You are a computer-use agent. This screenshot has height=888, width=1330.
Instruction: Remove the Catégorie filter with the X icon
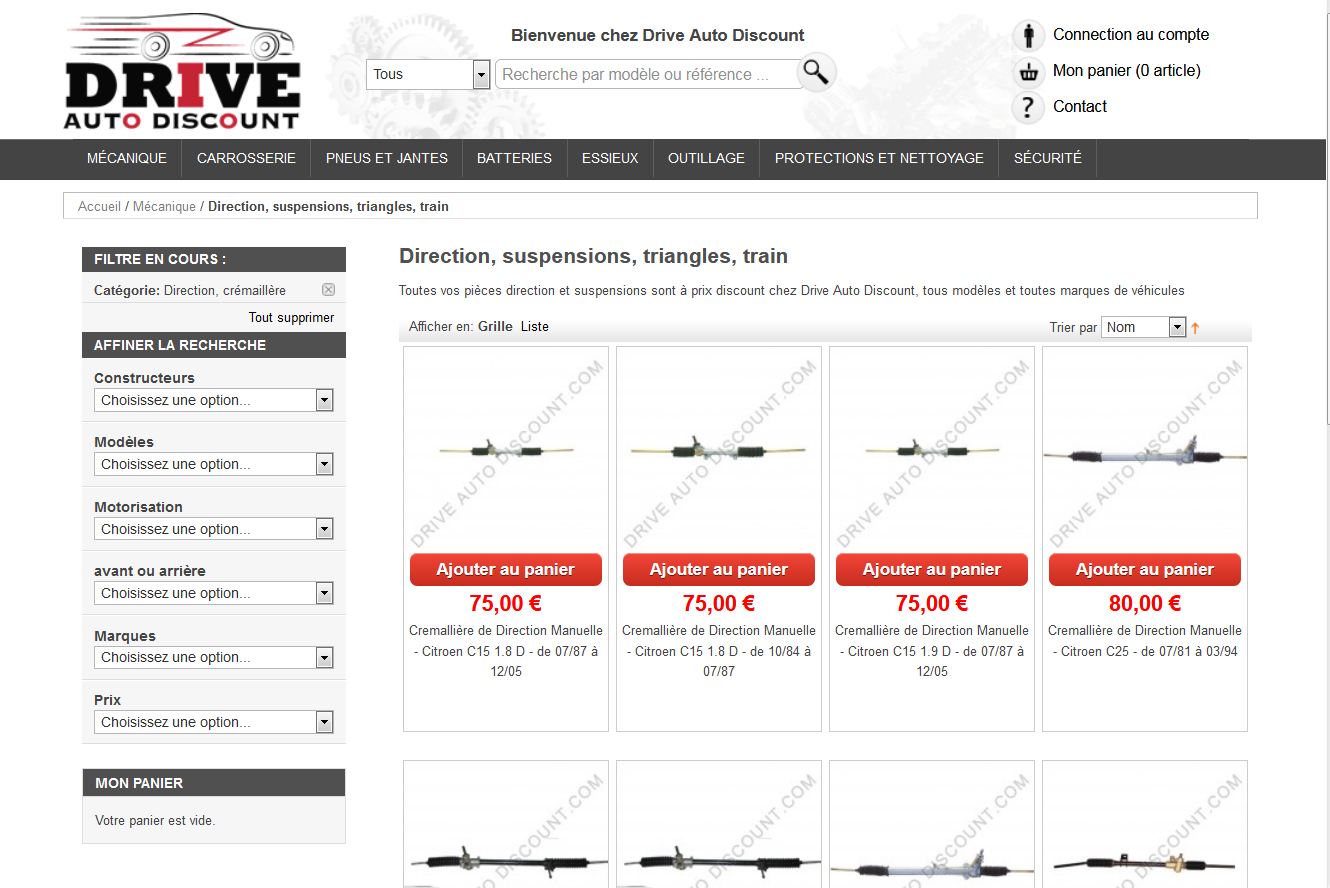(328, 290)
